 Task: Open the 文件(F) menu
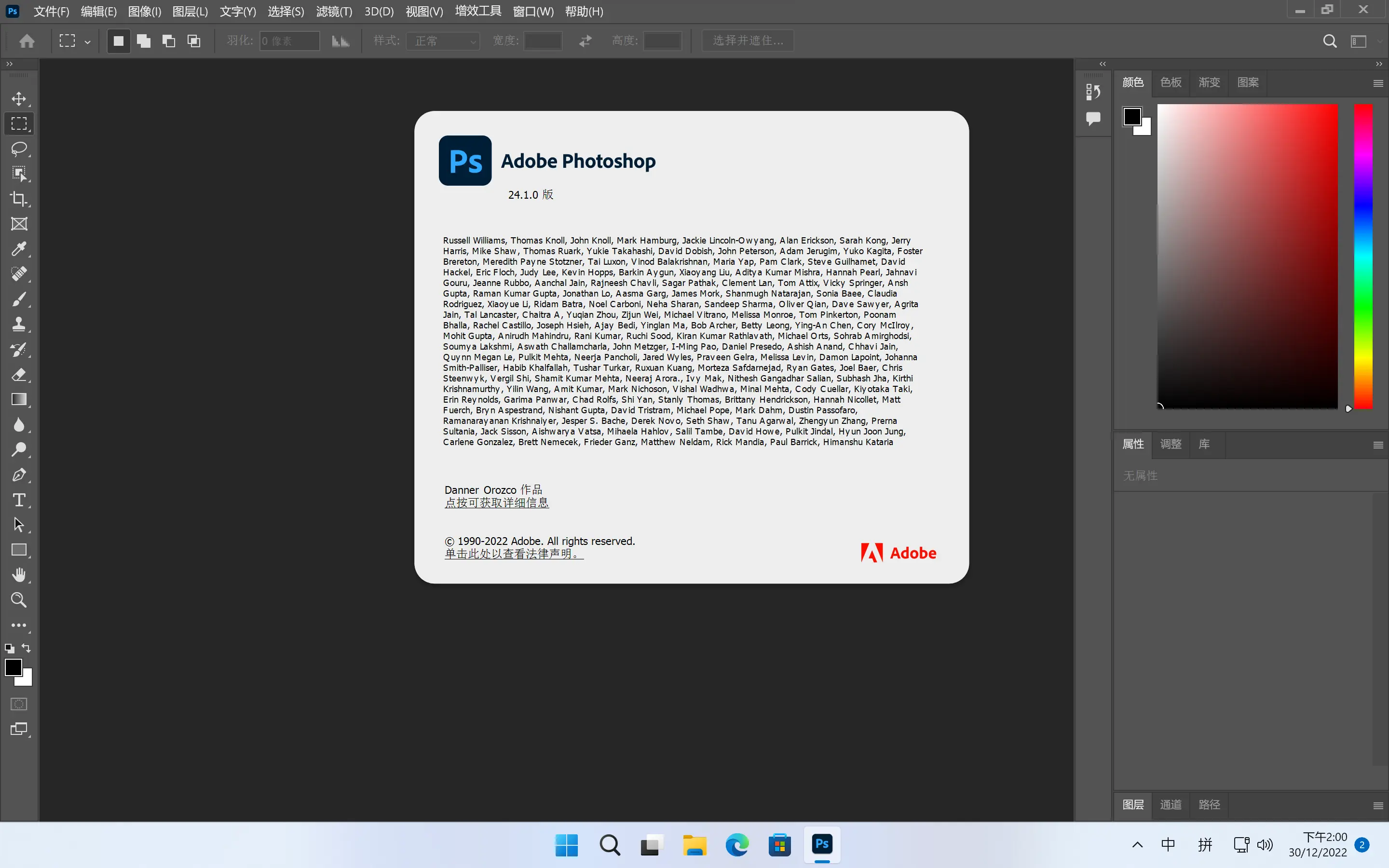click(x=52, y=12)
